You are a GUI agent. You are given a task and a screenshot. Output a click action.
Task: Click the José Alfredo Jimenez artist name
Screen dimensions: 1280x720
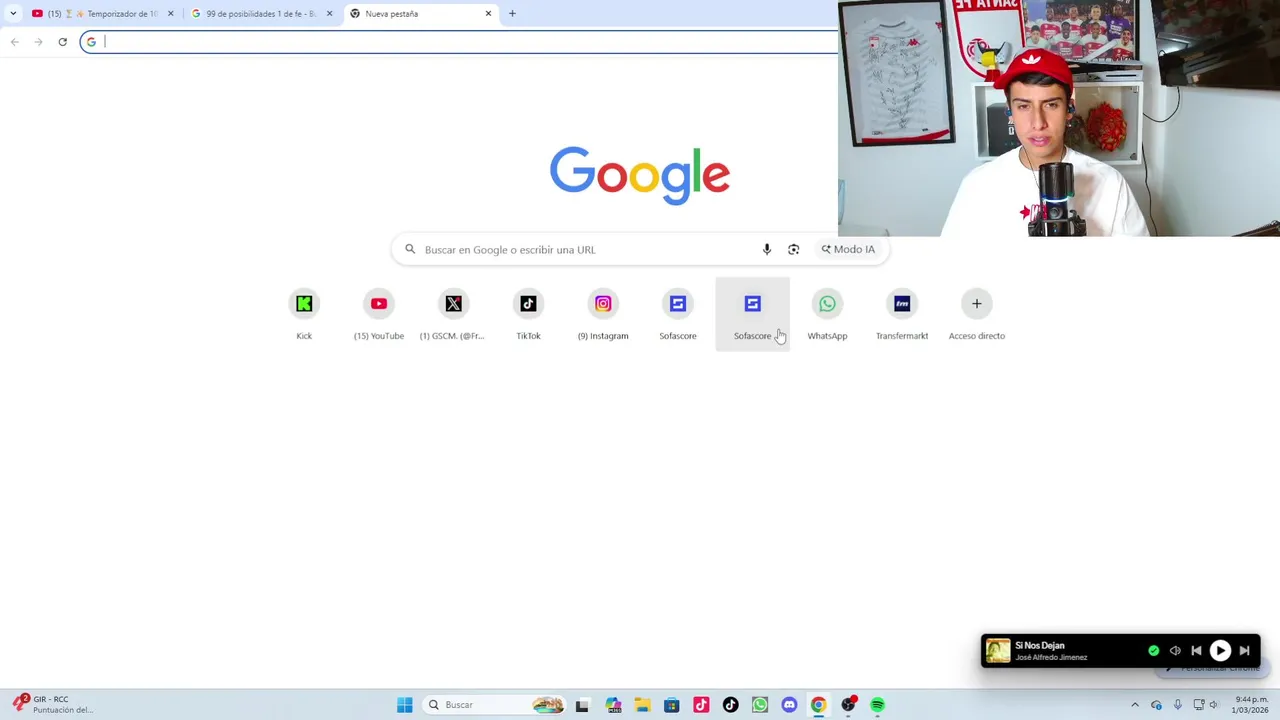coord(1051,658)
